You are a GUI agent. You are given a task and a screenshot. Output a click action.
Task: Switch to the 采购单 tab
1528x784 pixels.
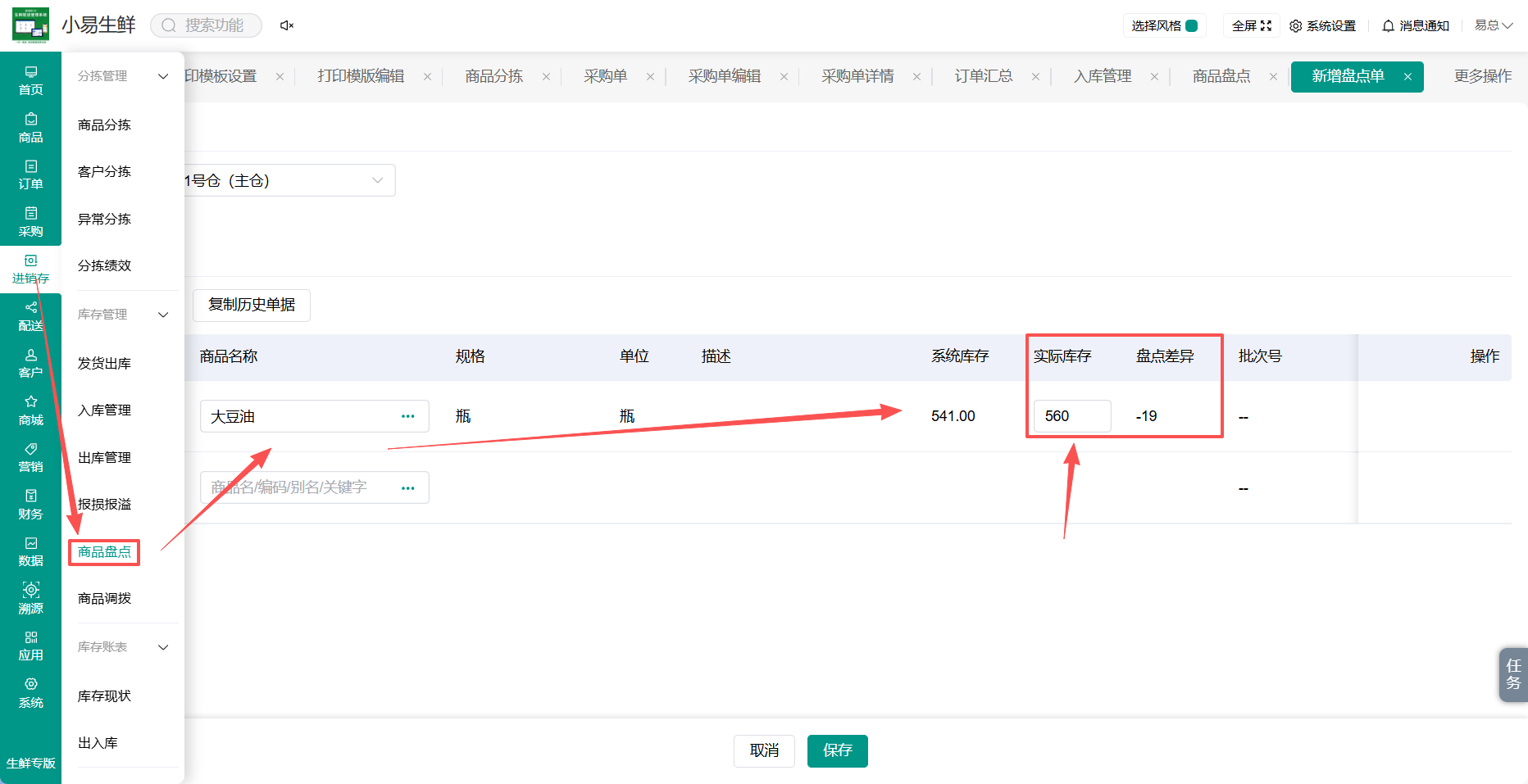coord(605,76)
